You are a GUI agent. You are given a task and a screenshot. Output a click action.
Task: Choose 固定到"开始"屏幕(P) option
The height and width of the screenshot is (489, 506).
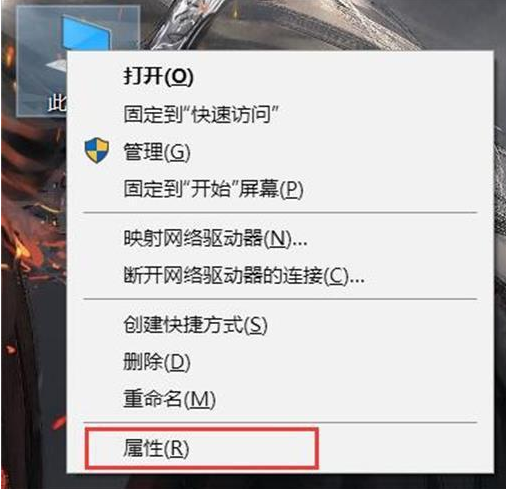tap(213, 189)
